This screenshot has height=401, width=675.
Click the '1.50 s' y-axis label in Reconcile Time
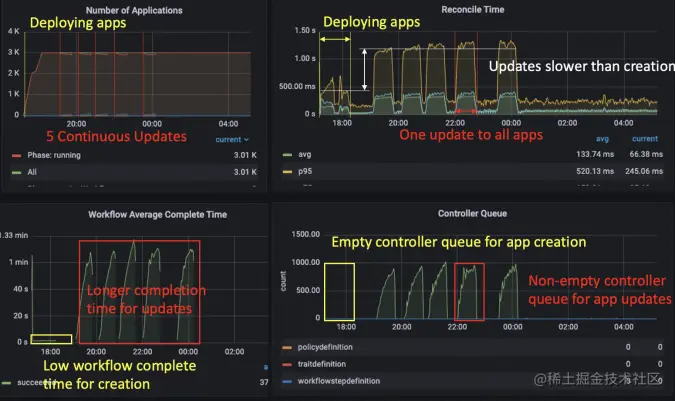tap(305, 30)
